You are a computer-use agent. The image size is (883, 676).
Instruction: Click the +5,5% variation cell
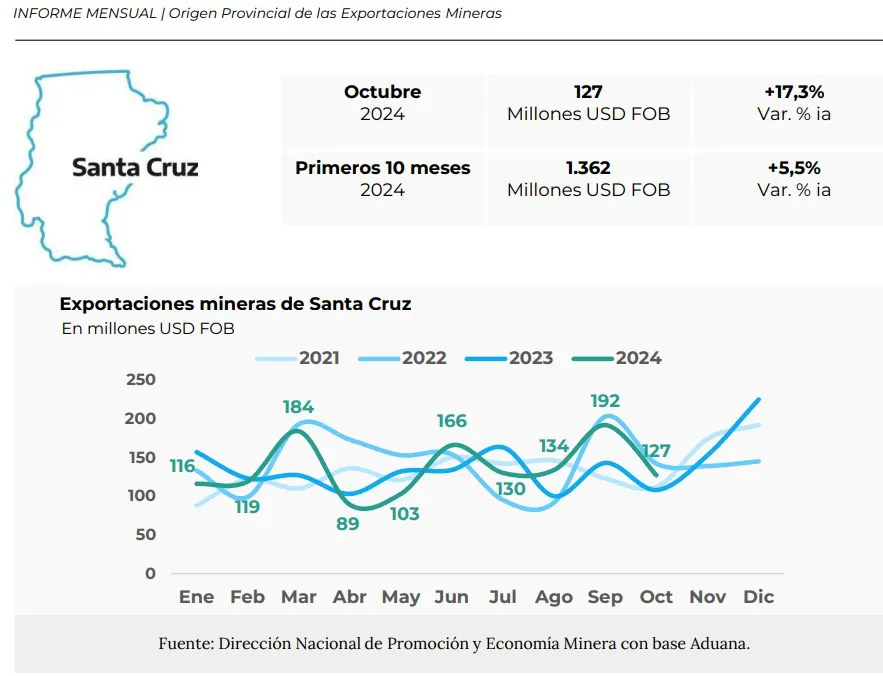tap(794, 178)
